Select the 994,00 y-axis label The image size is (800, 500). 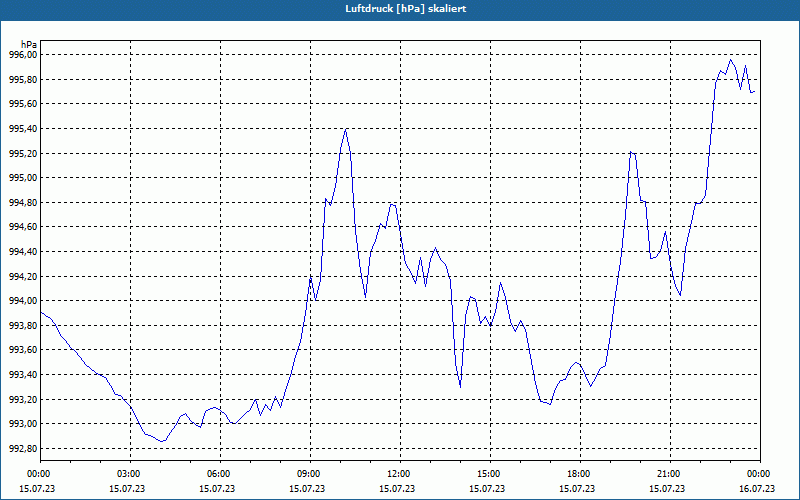tap(23, 301)
